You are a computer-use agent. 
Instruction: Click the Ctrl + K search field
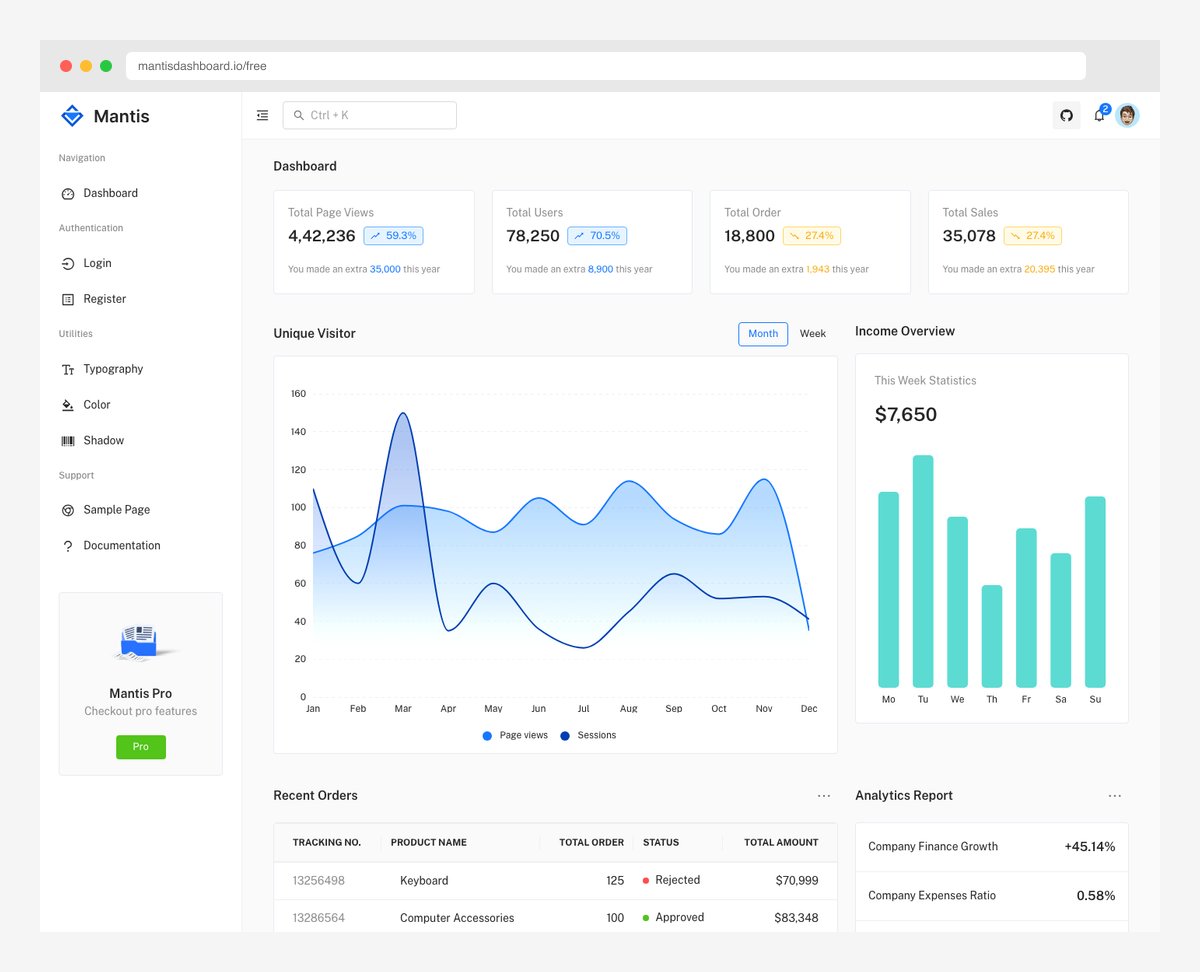[x=369, y=115]
